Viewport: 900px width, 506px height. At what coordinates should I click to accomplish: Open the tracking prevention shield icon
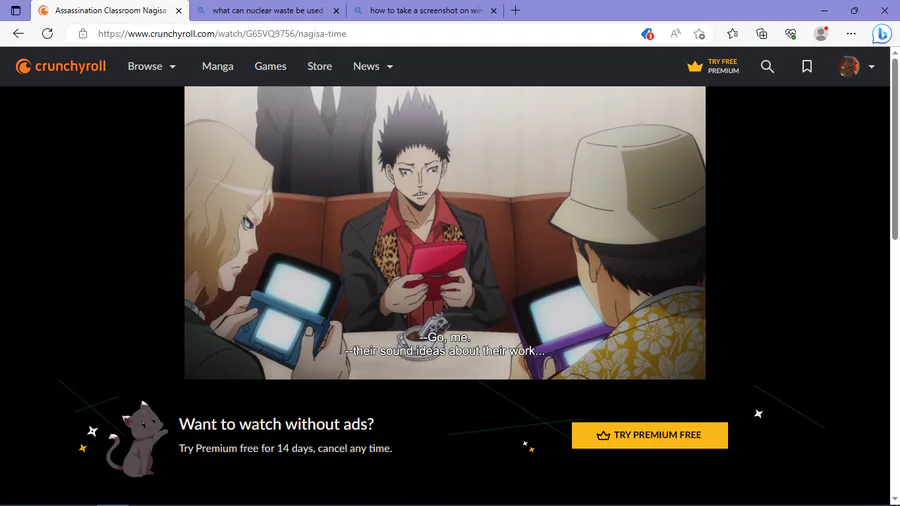click(647, 34)
